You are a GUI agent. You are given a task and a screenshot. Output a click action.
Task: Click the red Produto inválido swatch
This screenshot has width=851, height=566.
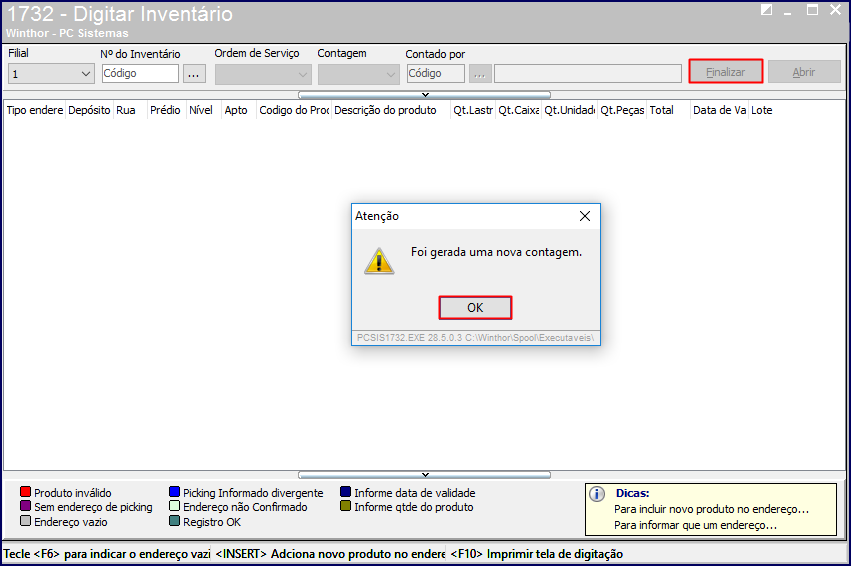coord(25,492)
